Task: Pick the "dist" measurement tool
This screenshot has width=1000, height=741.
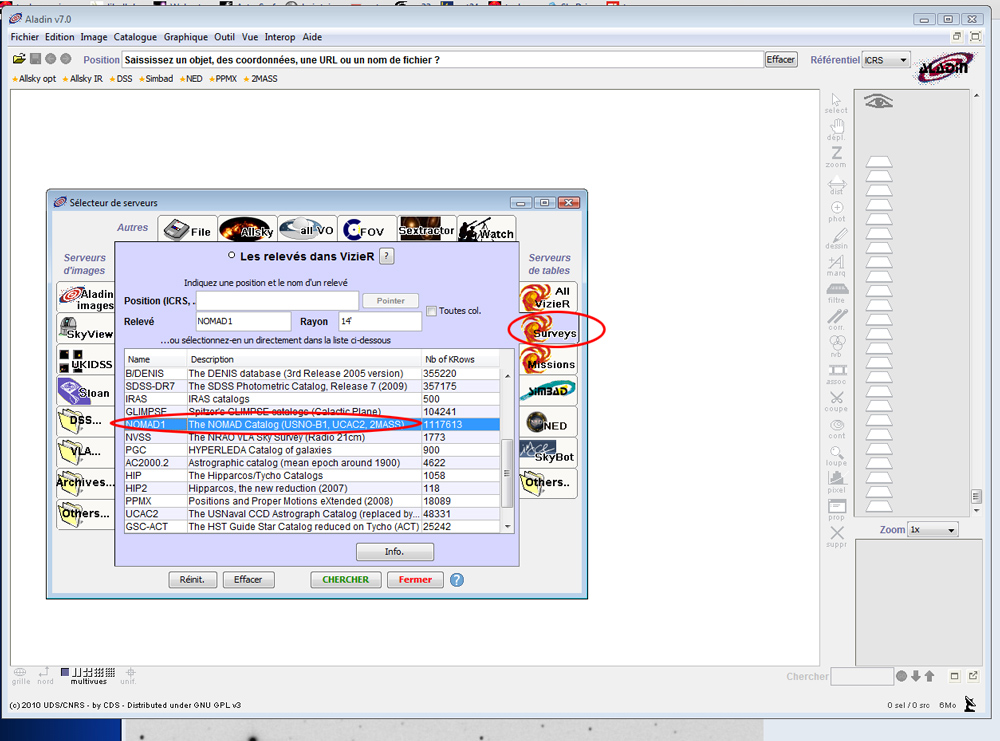Action: [837, 185]
